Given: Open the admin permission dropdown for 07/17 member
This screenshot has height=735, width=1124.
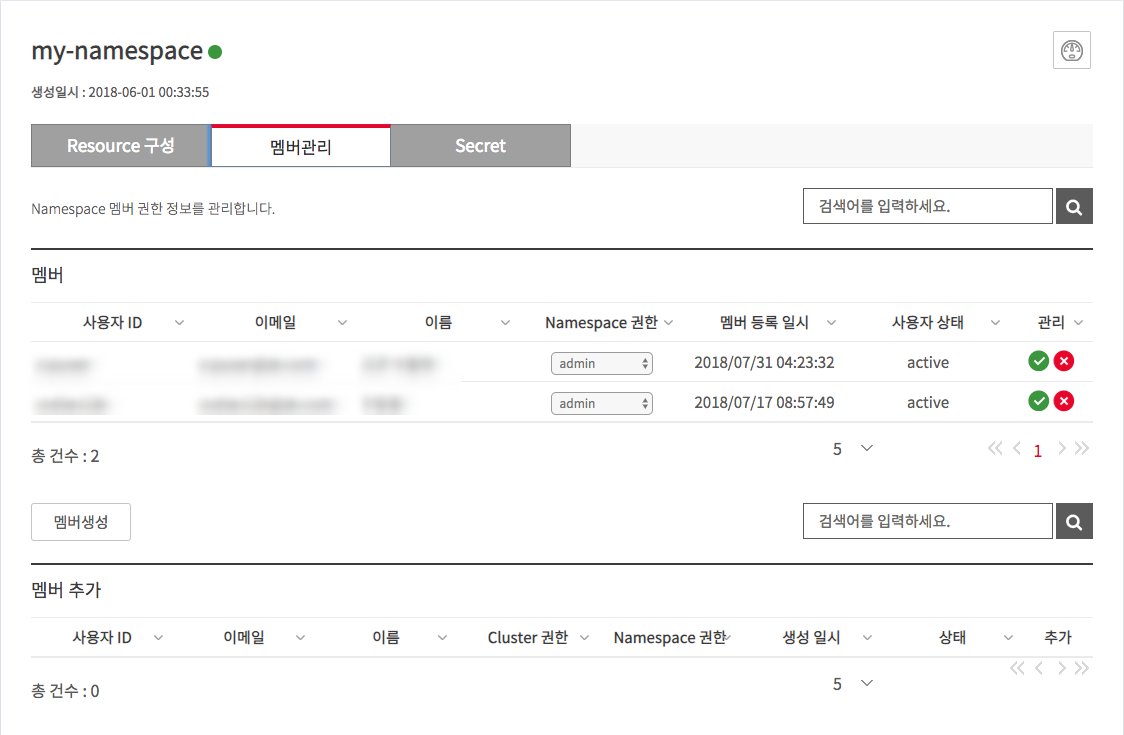Looking at the screenshot, I should coord(601,404).
